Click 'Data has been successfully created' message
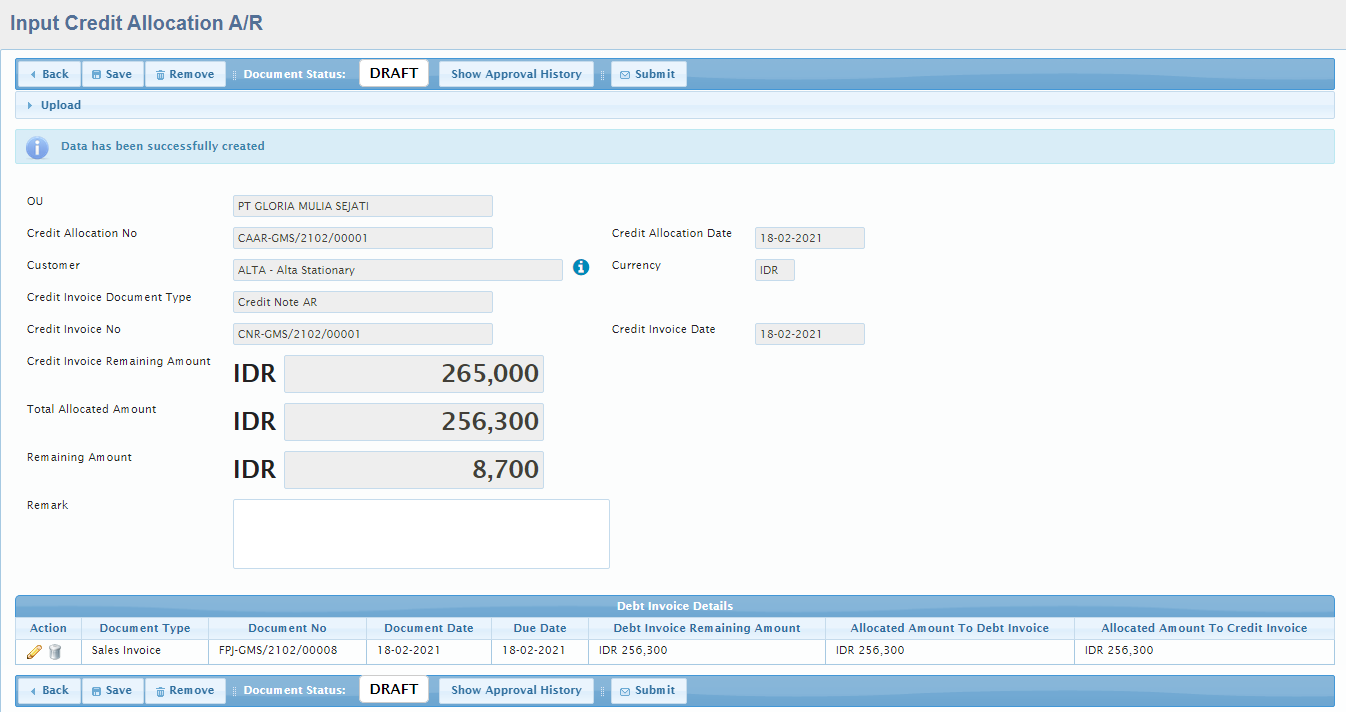Screen dimensions: 1346x712 (163, 146)
